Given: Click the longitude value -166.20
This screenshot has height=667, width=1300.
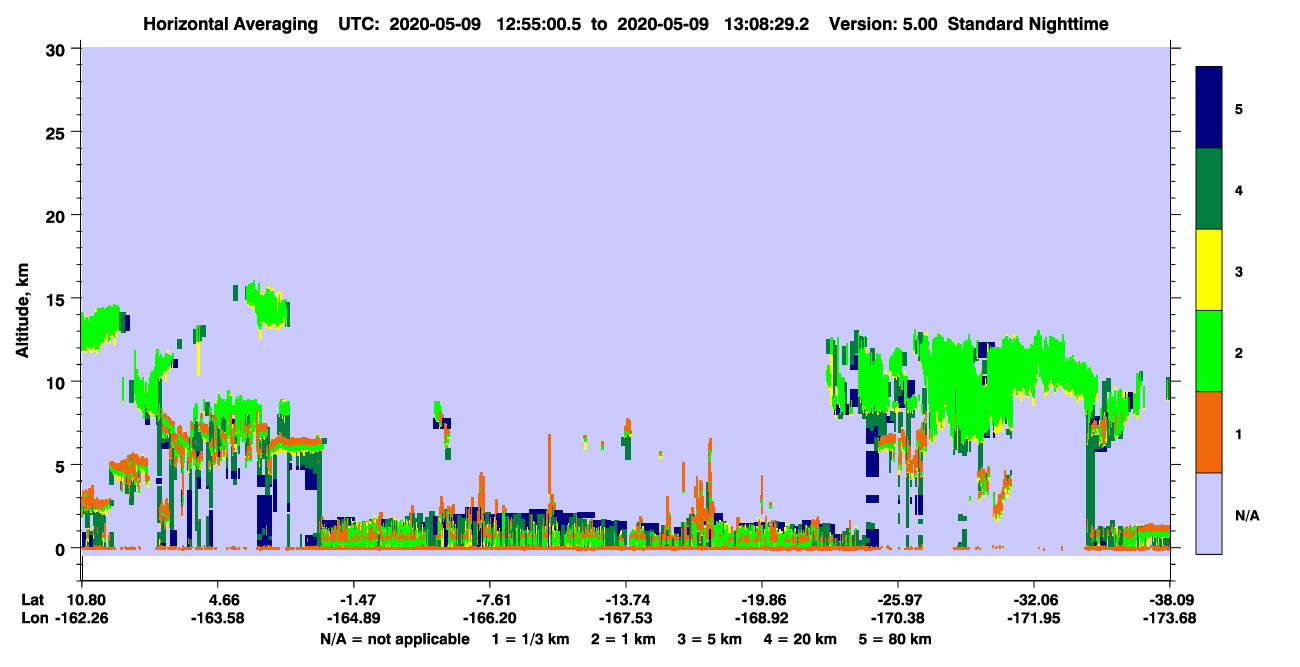Looking at the screenshot, I should [491, 618].
